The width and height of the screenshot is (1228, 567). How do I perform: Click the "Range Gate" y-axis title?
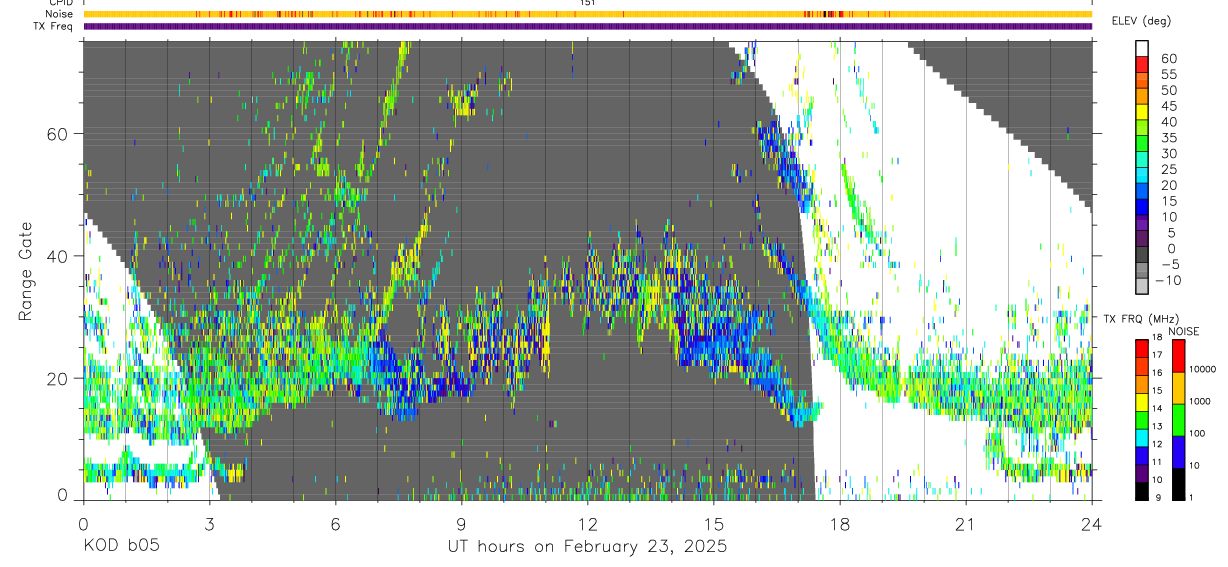pyautogui.click(x=27, y=272)
